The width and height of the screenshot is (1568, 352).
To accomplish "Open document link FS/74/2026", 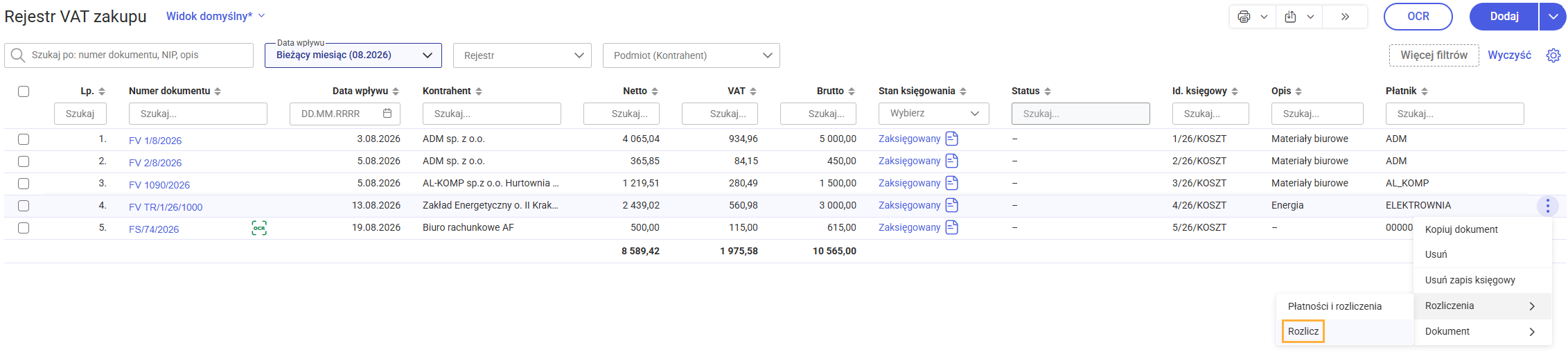I will 154,229.
